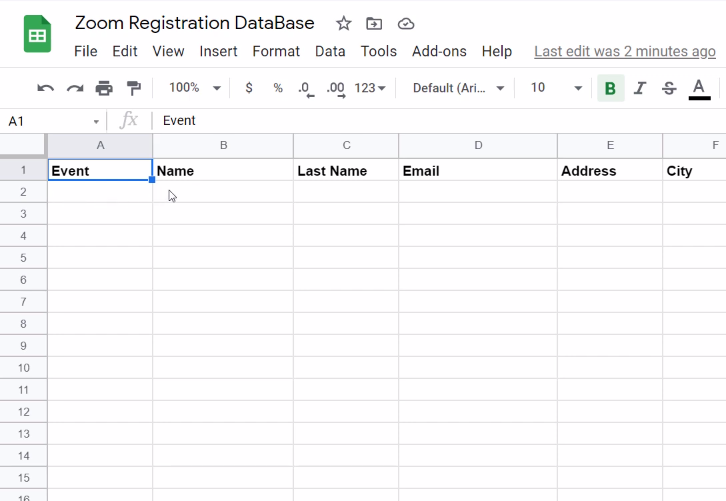Activate the Paint format tool
The width and height of the screenshot is (726, 501).
[x=134, y=88]
